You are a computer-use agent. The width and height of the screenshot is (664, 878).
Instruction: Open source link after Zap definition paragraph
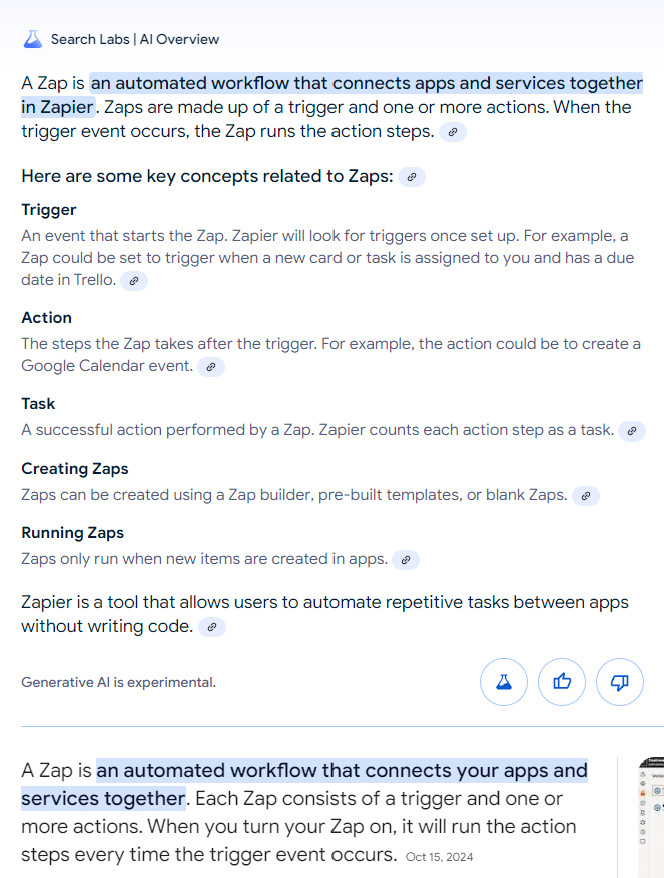453,132
